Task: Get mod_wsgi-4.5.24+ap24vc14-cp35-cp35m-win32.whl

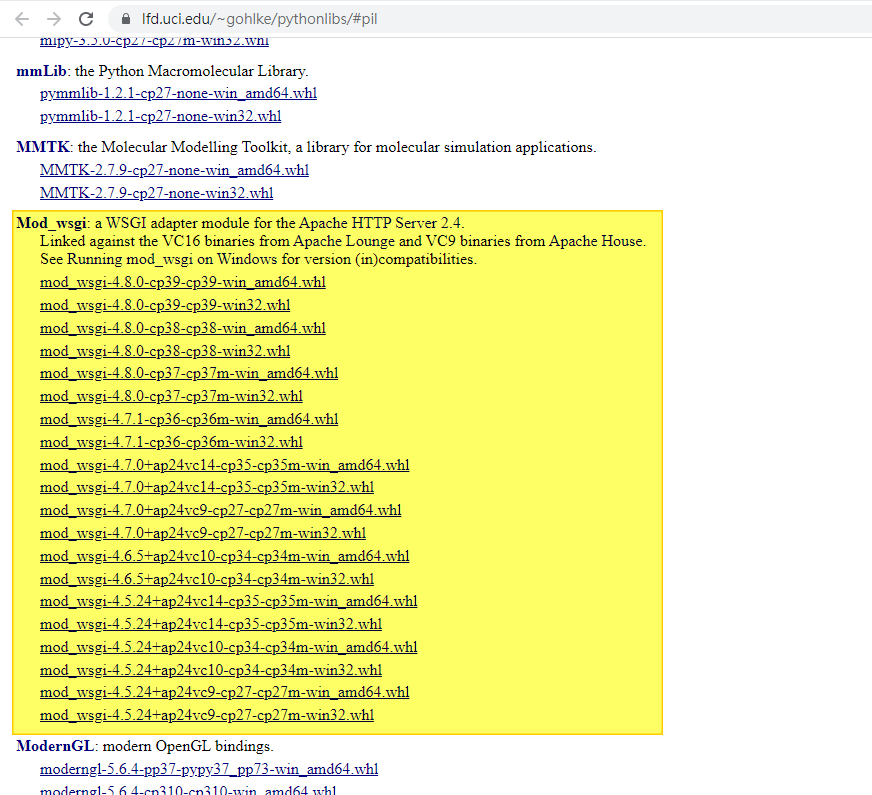Action: point(211,624)
